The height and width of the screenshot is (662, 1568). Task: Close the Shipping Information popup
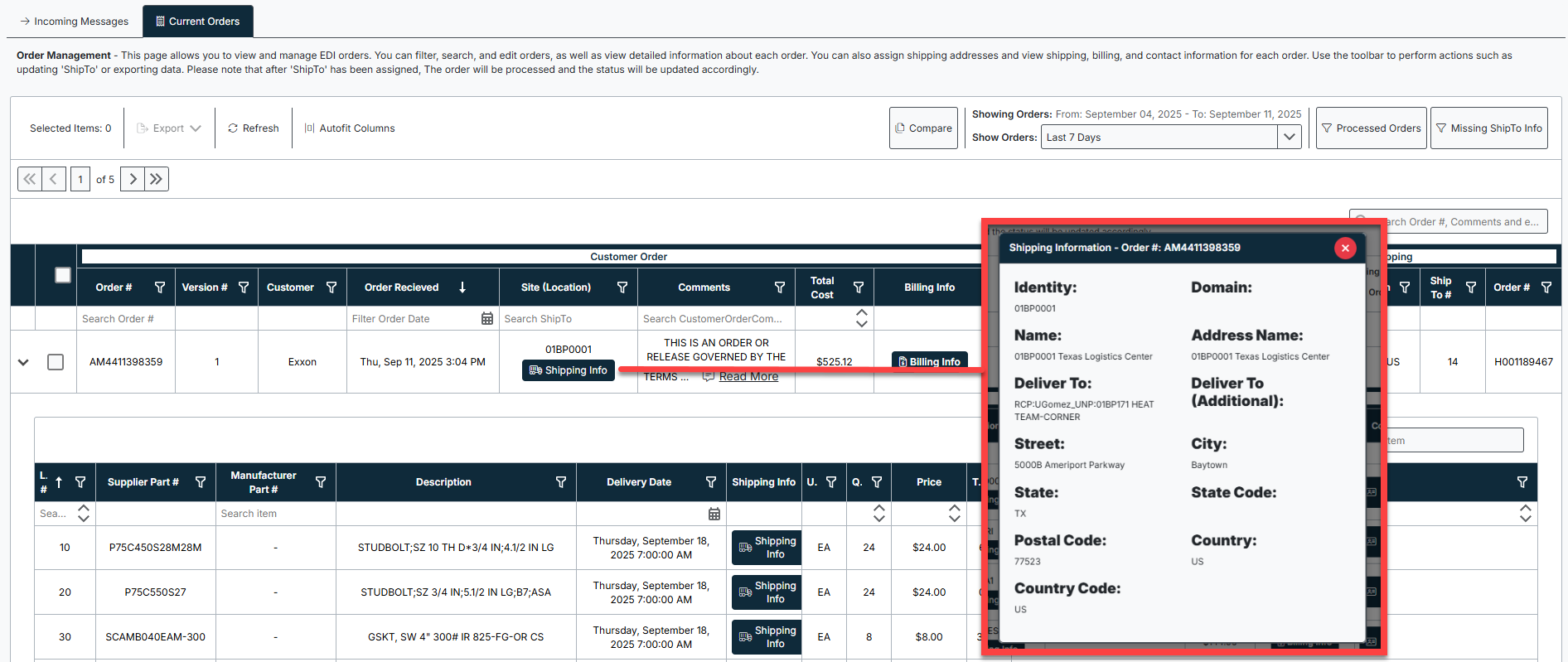tap(1345, 248)
